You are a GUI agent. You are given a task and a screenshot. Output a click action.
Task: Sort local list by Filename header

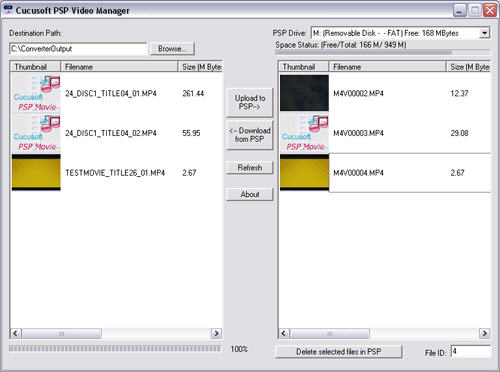tap(119, 67)
